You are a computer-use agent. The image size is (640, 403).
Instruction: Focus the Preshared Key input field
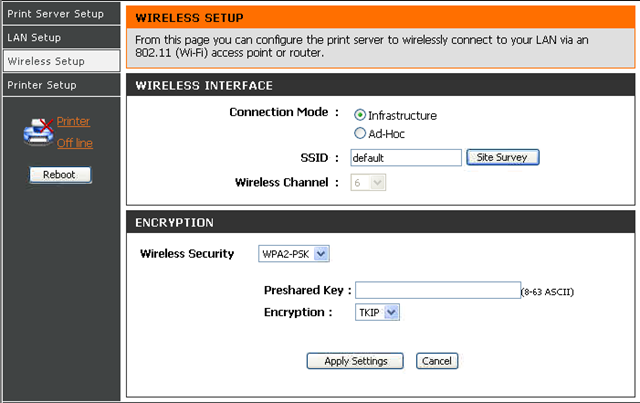tap(438, 290)
